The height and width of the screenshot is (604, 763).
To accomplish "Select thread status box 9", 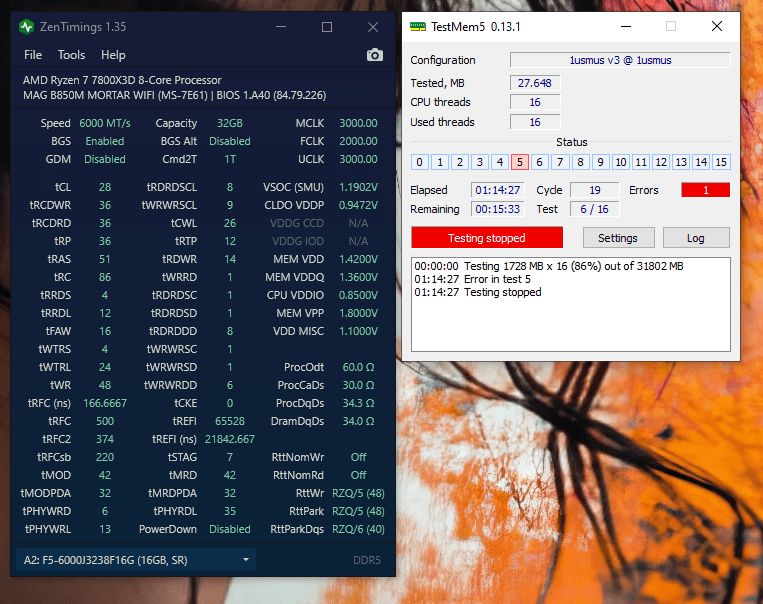I will (x=600, y=162).
